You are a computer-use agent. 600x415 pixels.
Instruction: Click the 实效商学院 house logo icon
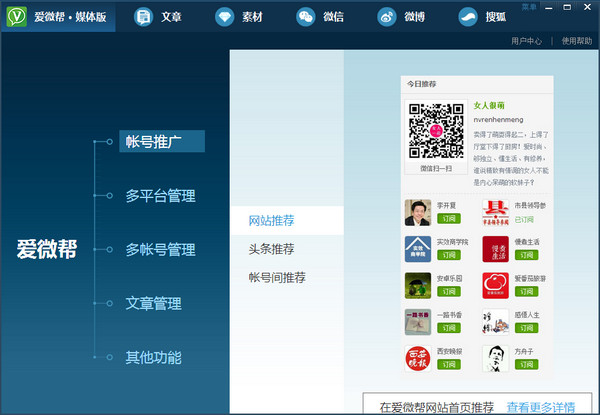click(418, 249)
